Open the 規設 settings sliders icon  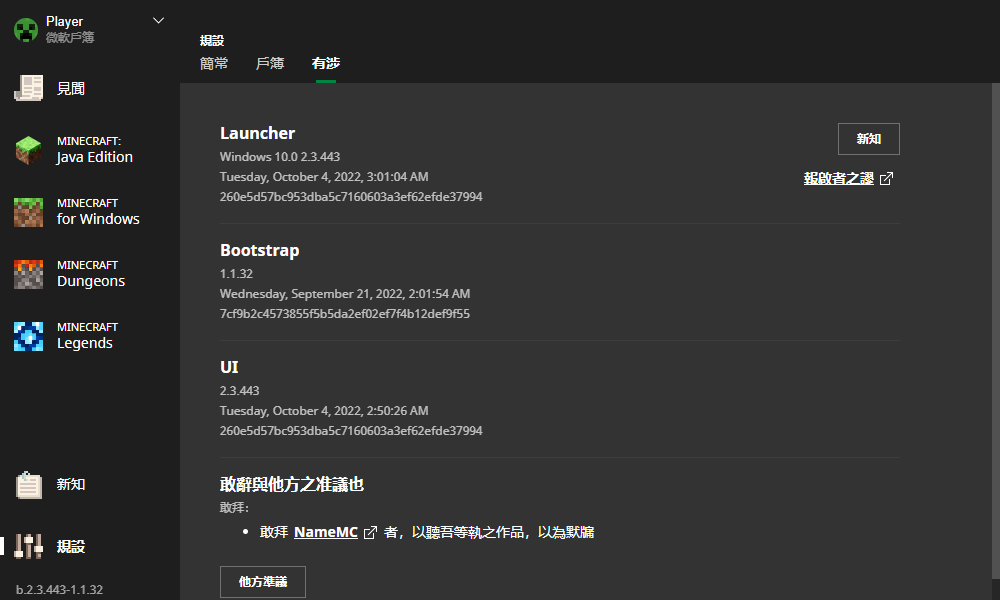(29, 546)
